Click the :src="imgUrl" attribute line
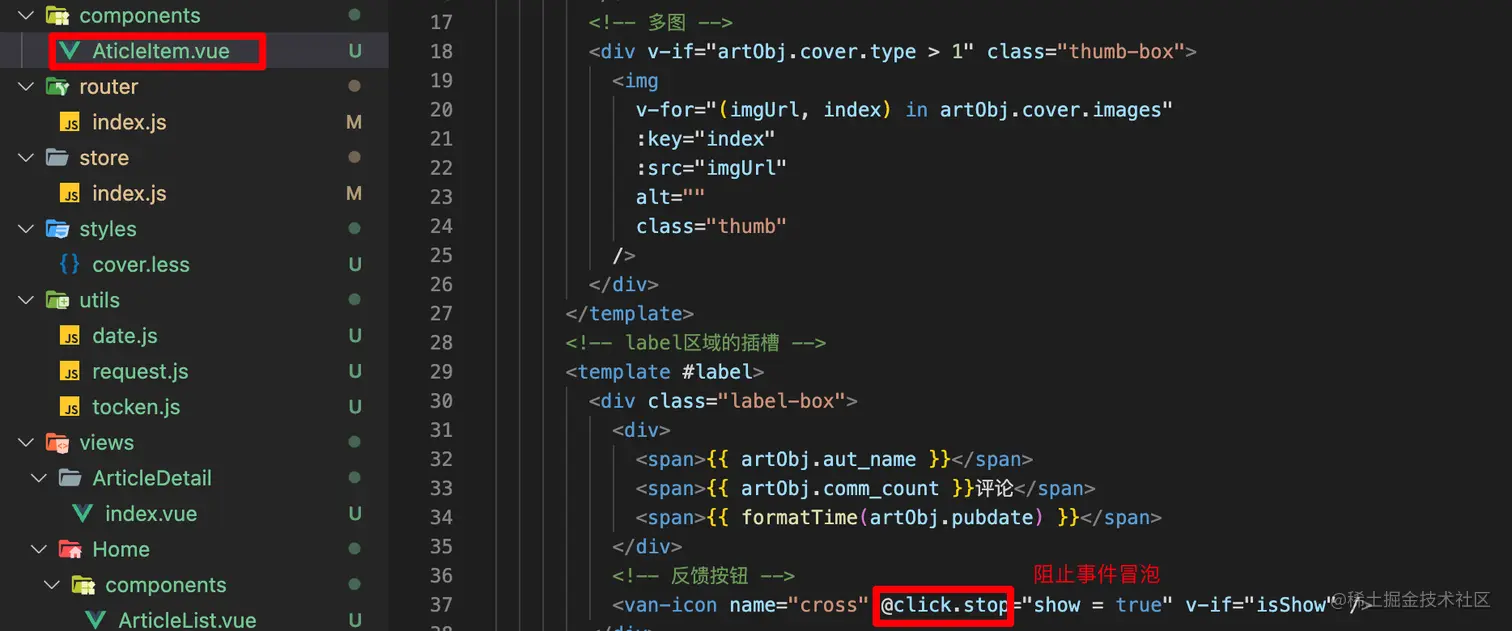The height and width of the screenshot is (631, 1512). [x=711, y=168]
